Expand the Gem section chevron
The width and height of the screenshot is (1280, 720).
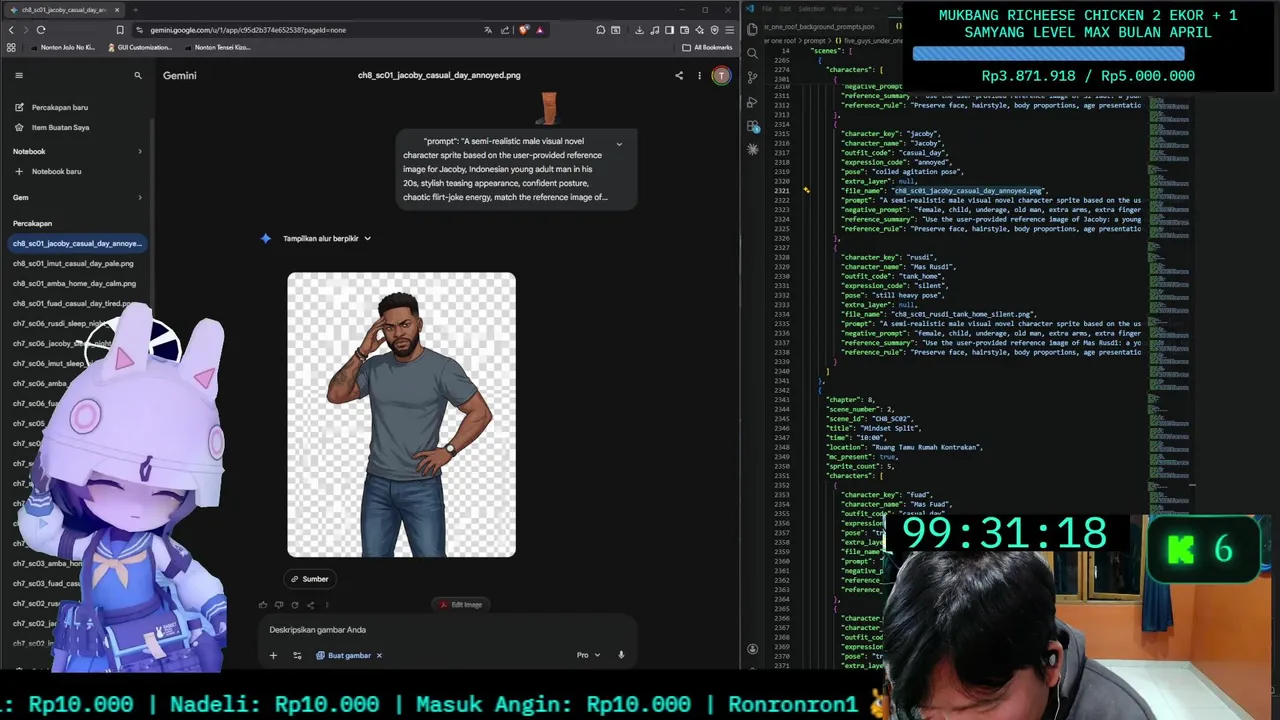click(x=139, y=197)
